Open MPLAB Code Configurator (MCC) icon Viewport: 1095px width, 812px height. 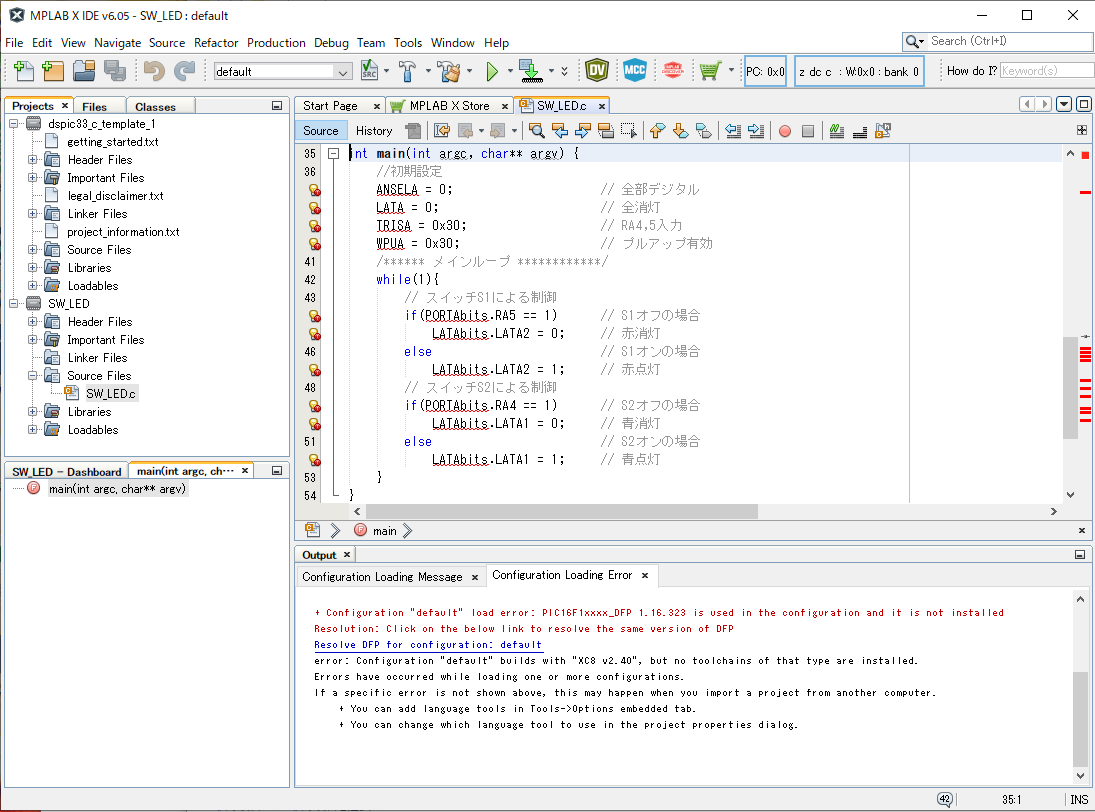[634, 70]
